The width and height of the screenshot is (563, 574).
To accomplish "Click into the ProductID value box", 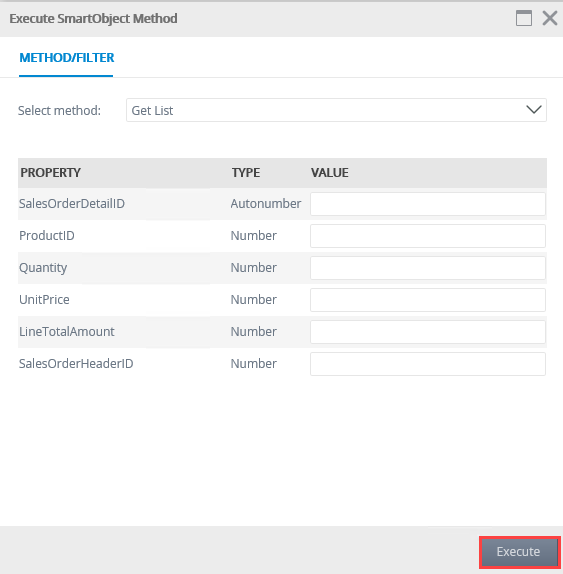I will coord(428,236).
